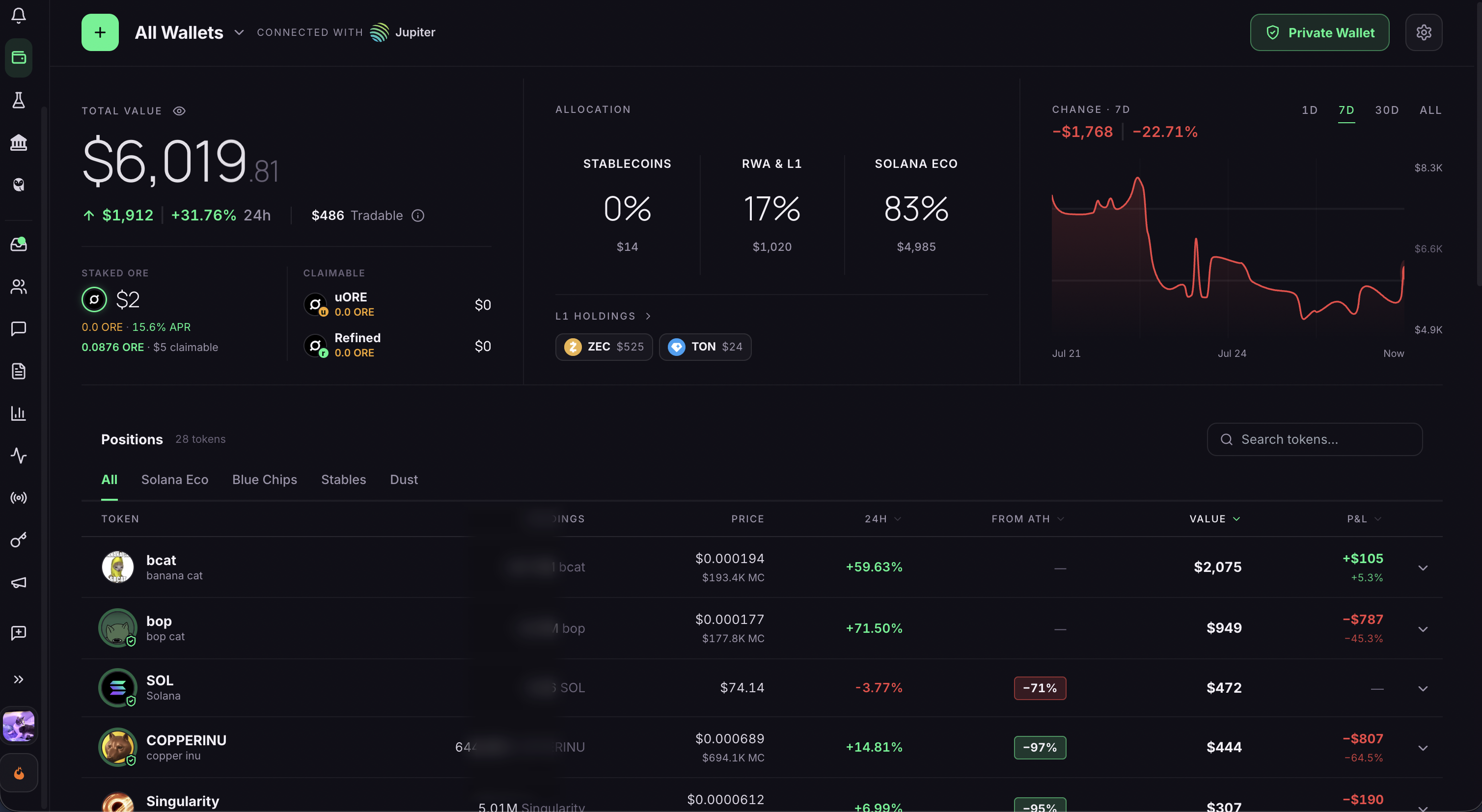Viewport: 1482px width, 812px height.
Task: Expand L1 Holdings chevron
Action: [648, 316]
